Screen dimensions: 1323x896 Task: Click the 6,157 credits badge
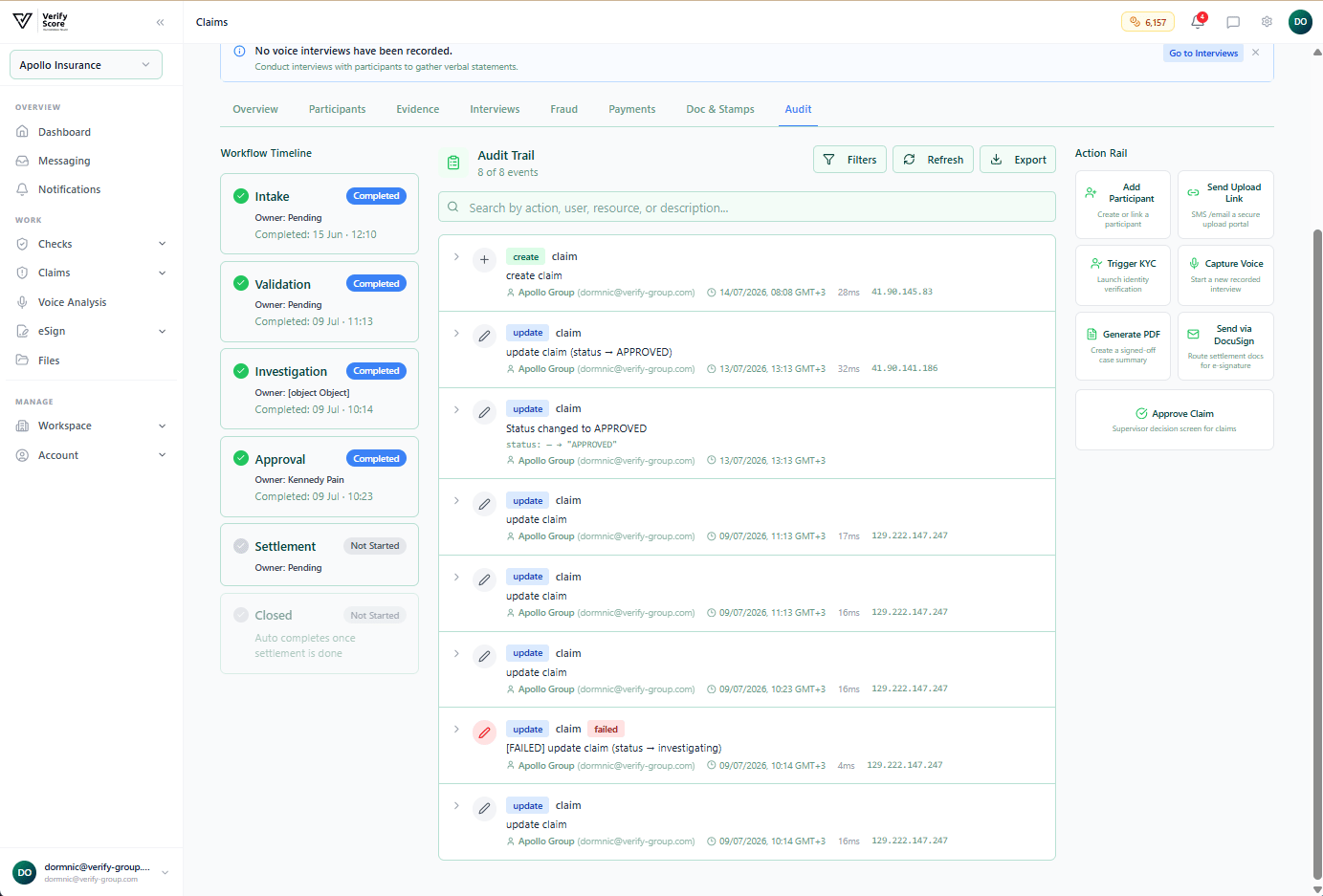click(x=1148, y=22)
